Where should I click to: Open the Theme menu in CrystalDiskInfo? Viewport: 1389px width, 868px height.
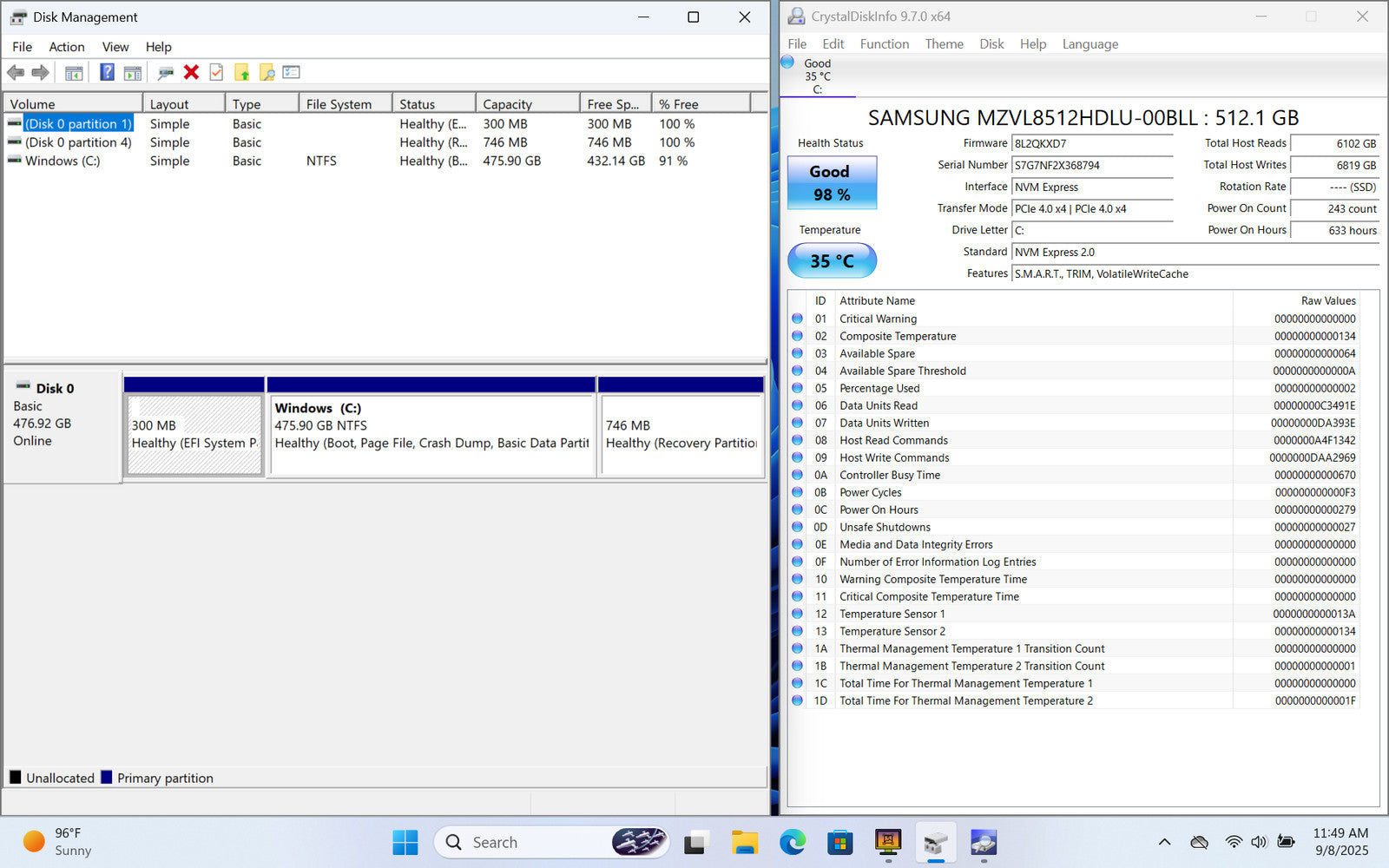coord(945,44)
